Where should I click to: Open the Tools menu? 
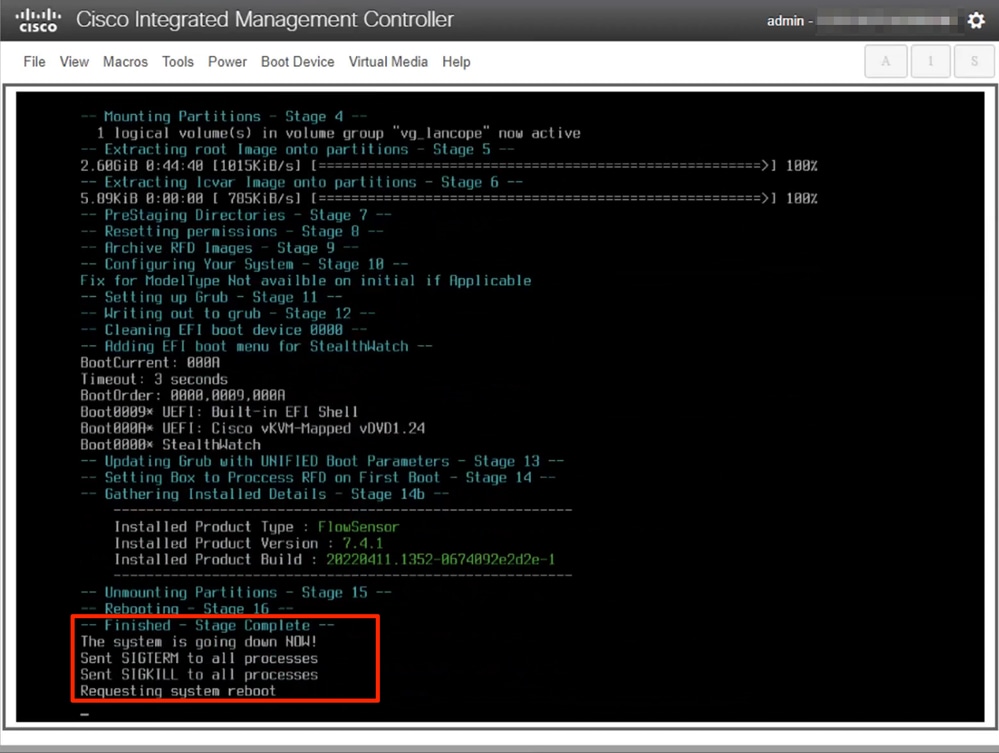click(x=178, y=62)
